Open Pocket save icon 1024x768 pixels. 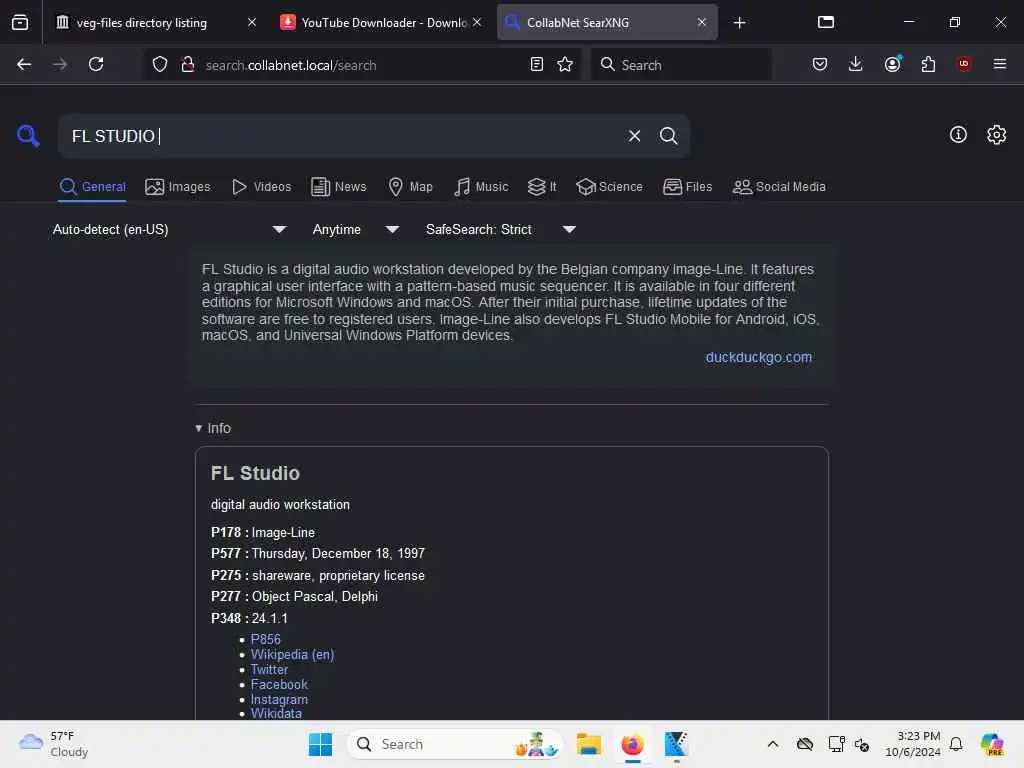coord(820,64)
